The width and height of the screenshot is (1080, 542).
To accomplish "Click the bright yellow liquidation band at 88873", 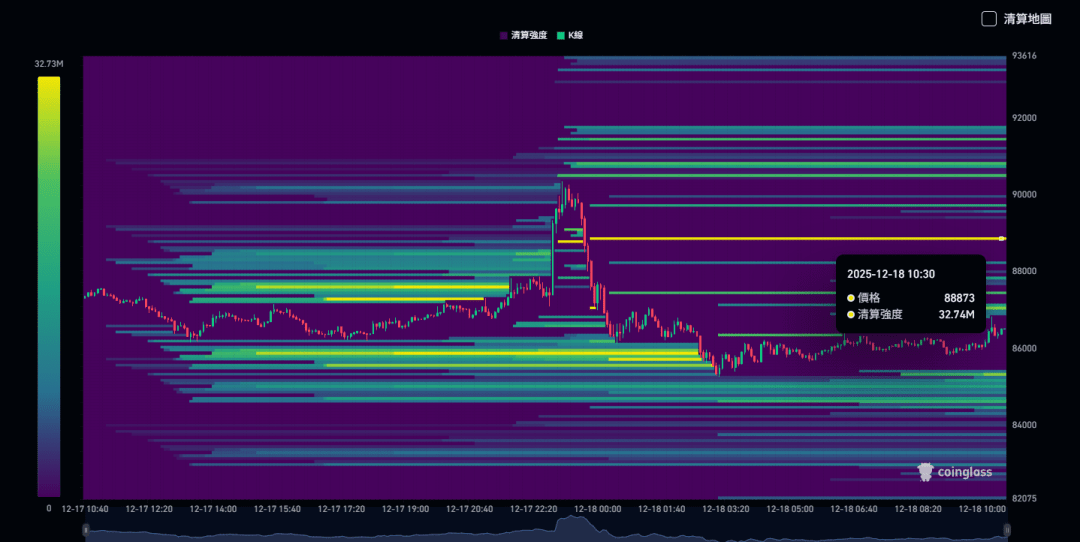I will click(797, 239).
